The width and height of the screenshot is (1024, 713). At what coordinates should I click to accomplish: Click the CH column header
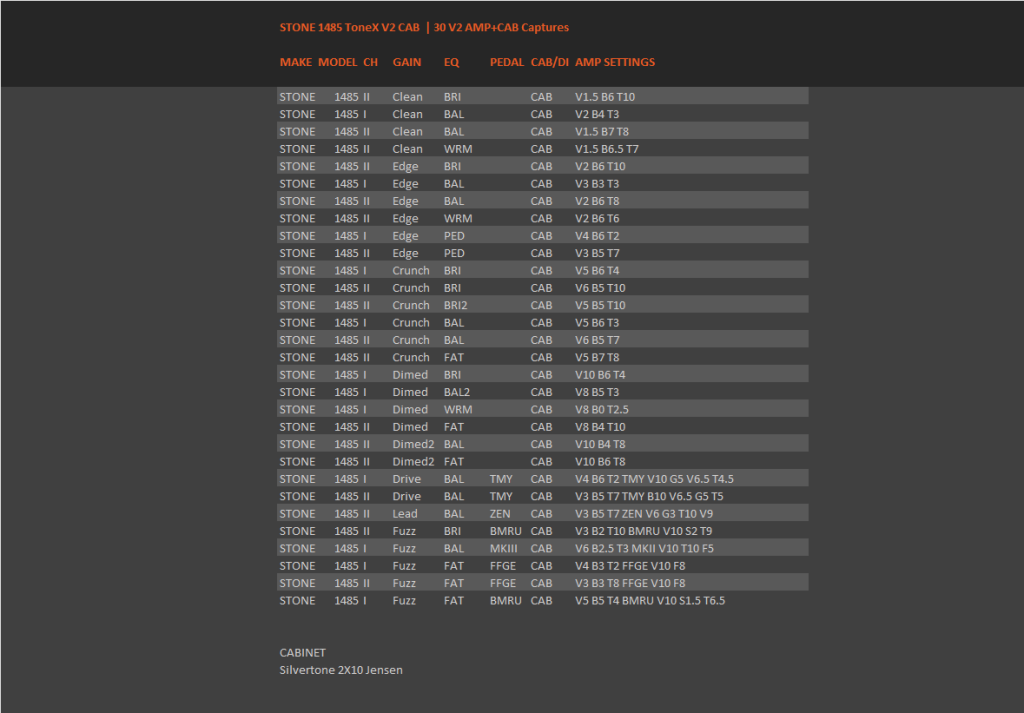(x=370, y=62)
